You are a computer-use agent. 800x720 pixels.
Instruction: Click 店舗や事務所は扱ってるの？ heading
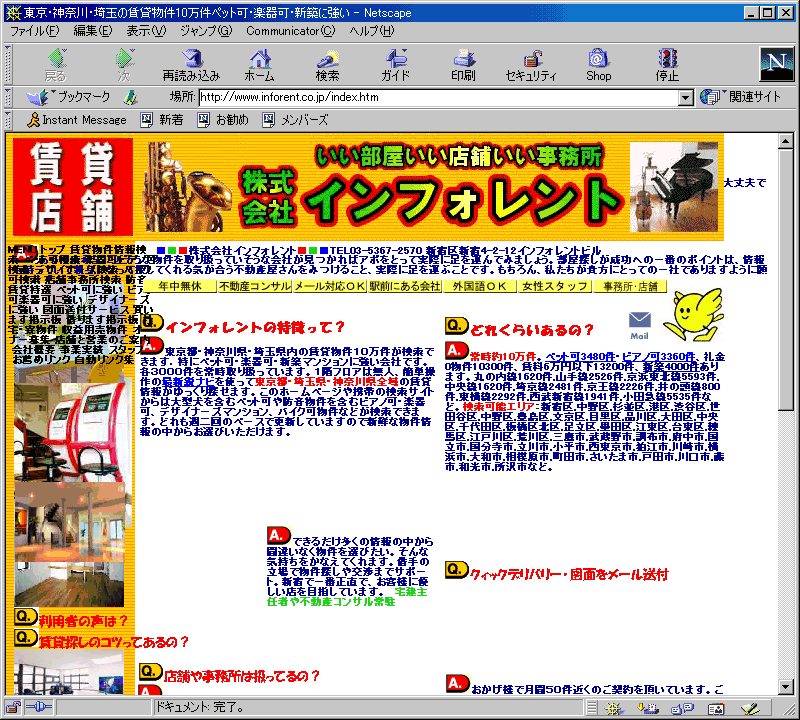tap(241, 676)
